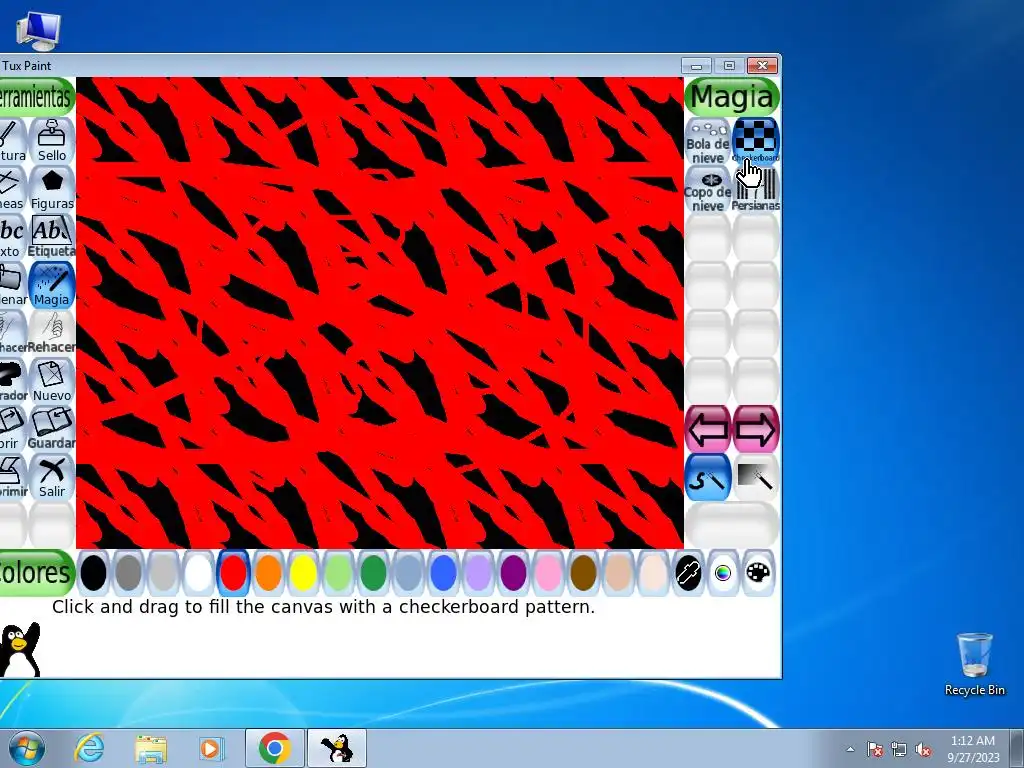Minimize the Tux Paint window

[696, 65]
